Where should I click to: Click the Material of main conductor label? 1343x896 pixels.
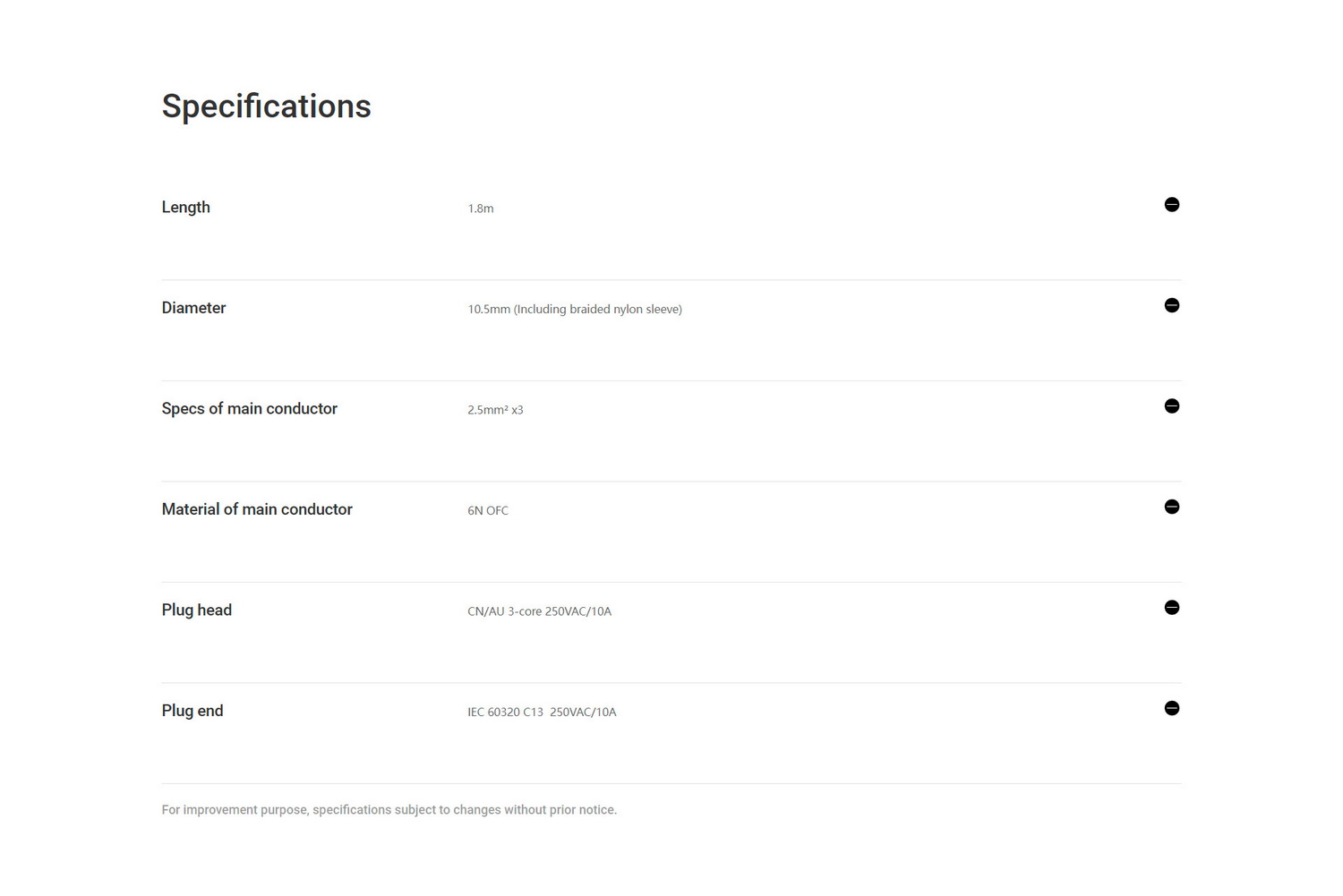click(x=257, y=509)
